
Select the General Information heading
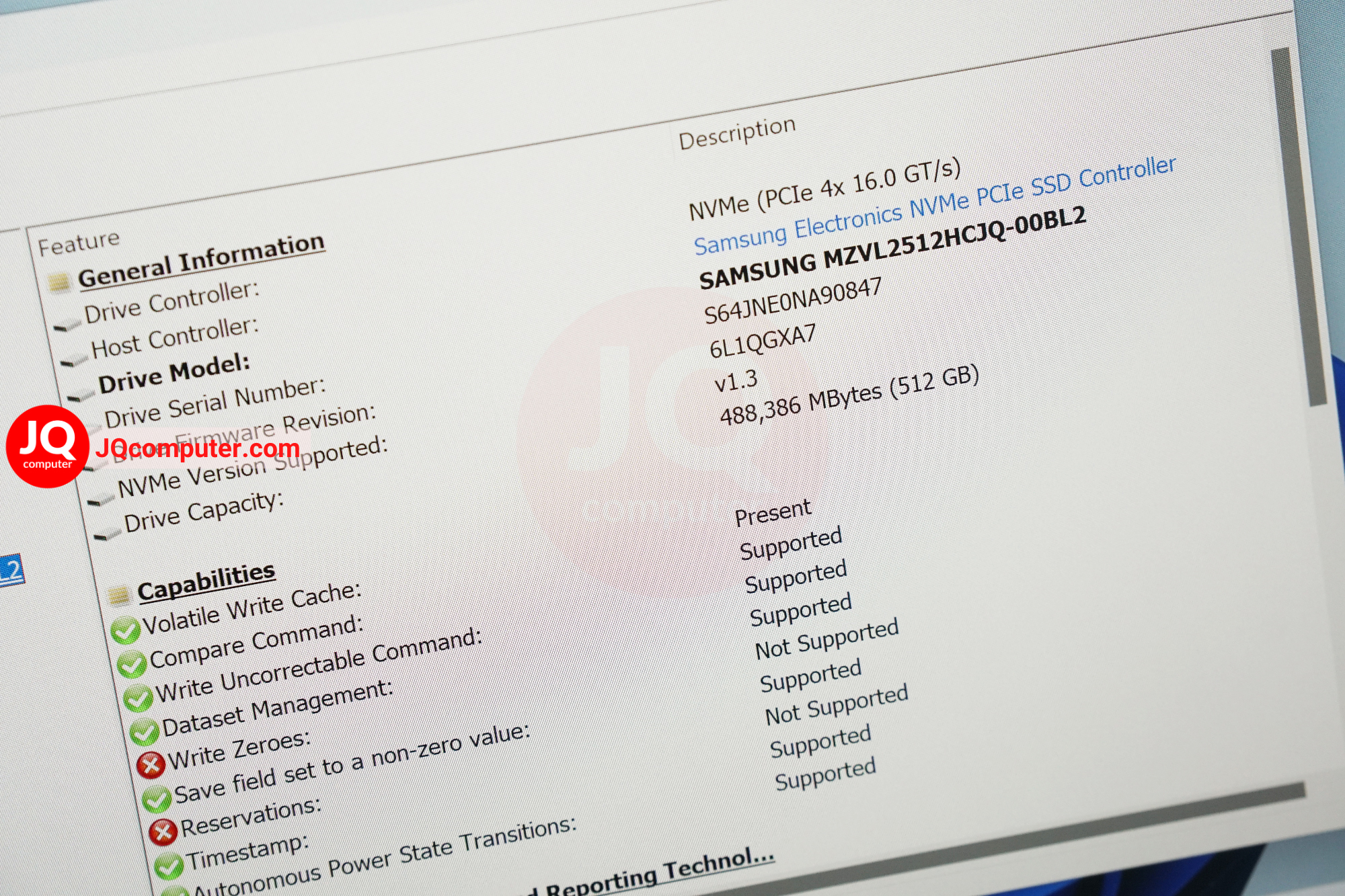point(201,260)
